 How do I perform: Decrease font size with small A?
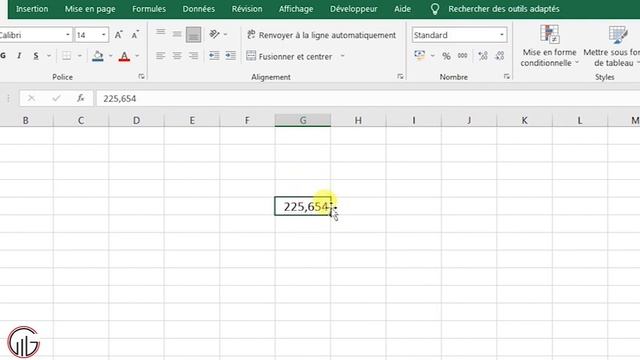pyautogui.click(x=135, y=35)
